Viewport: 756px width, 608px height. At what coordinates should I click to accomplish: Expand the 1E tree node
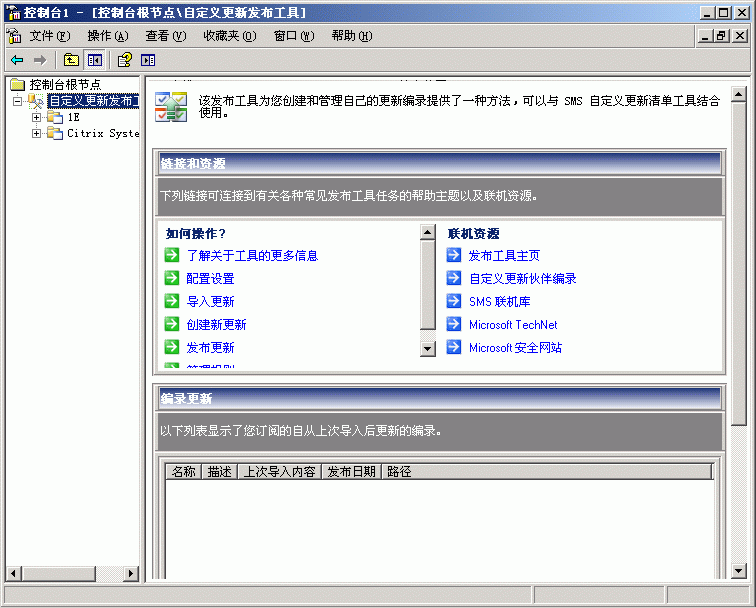[x=37, y=117]
